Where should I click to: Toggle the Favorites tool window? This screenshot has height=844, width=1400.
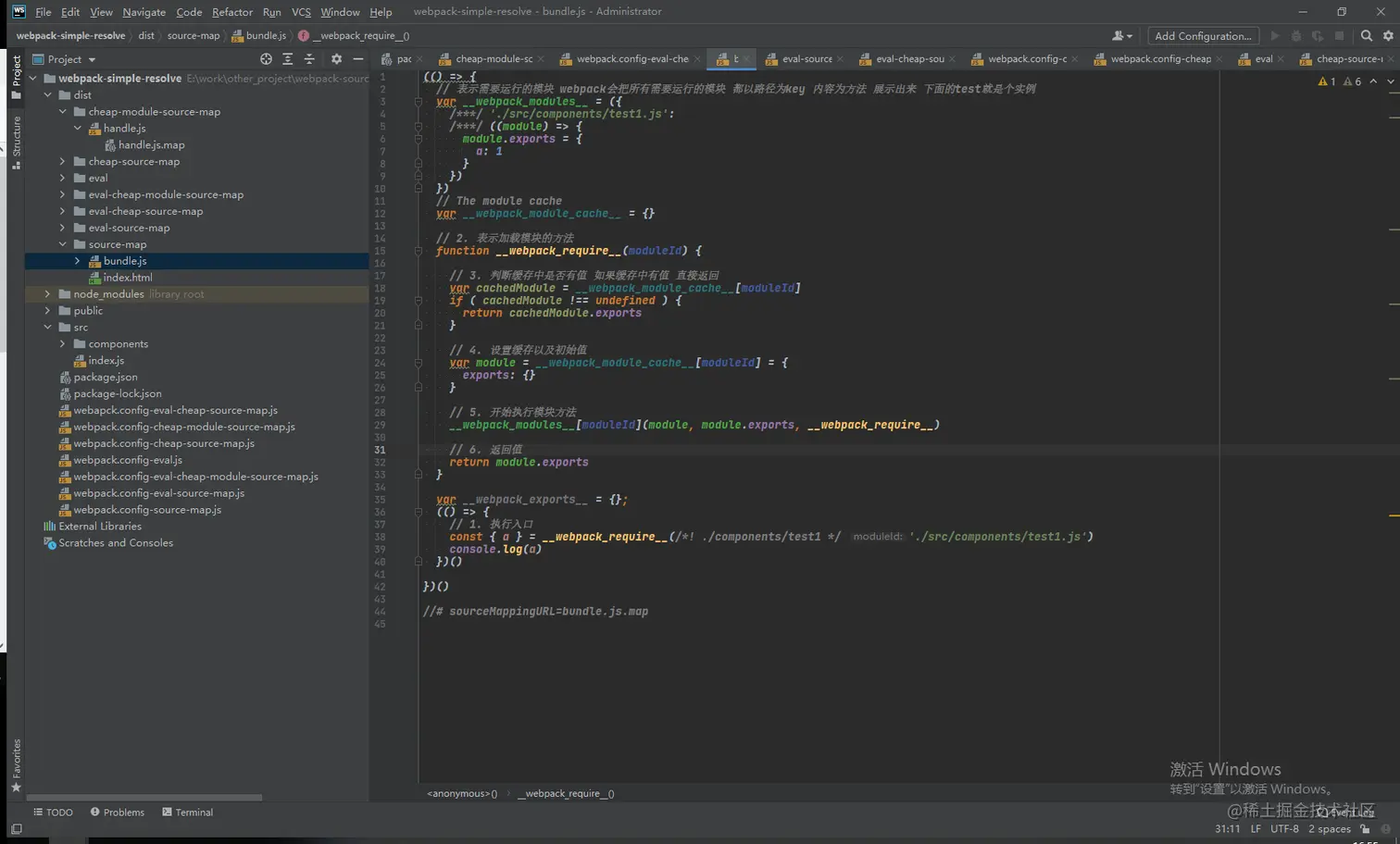16,764
